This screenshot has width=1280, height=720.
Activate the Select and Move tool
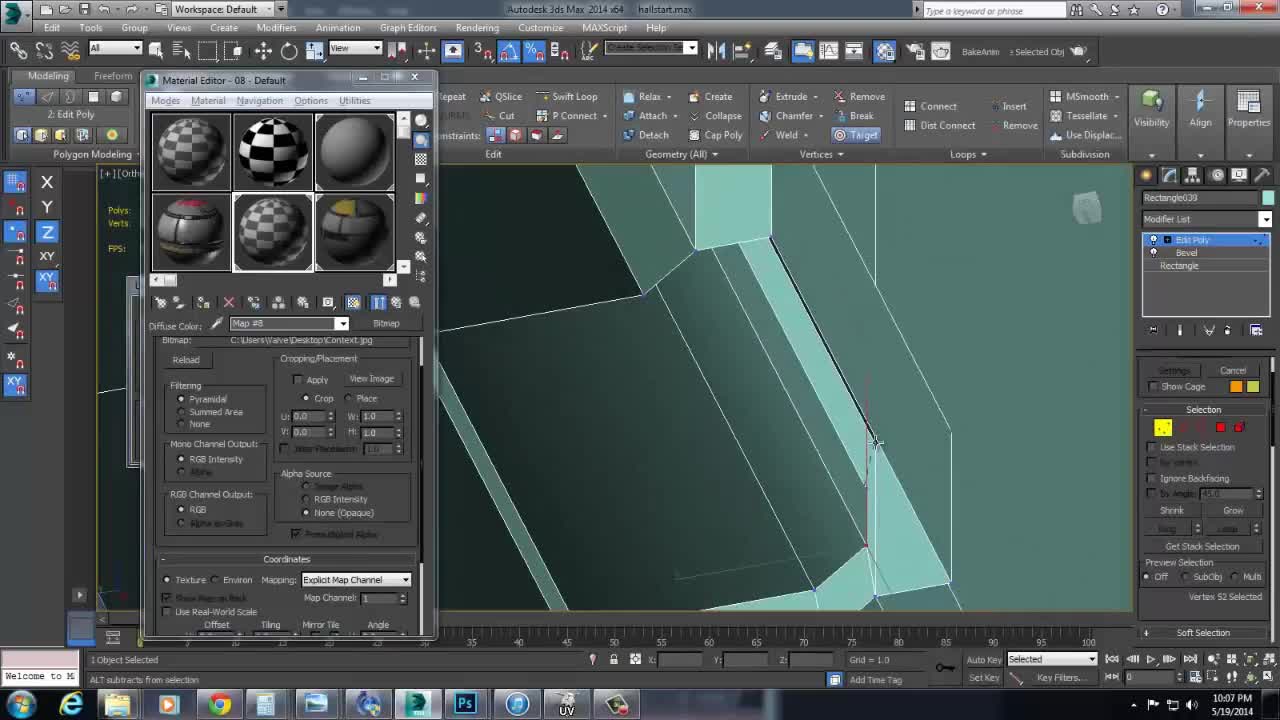(x=263, y=51)
